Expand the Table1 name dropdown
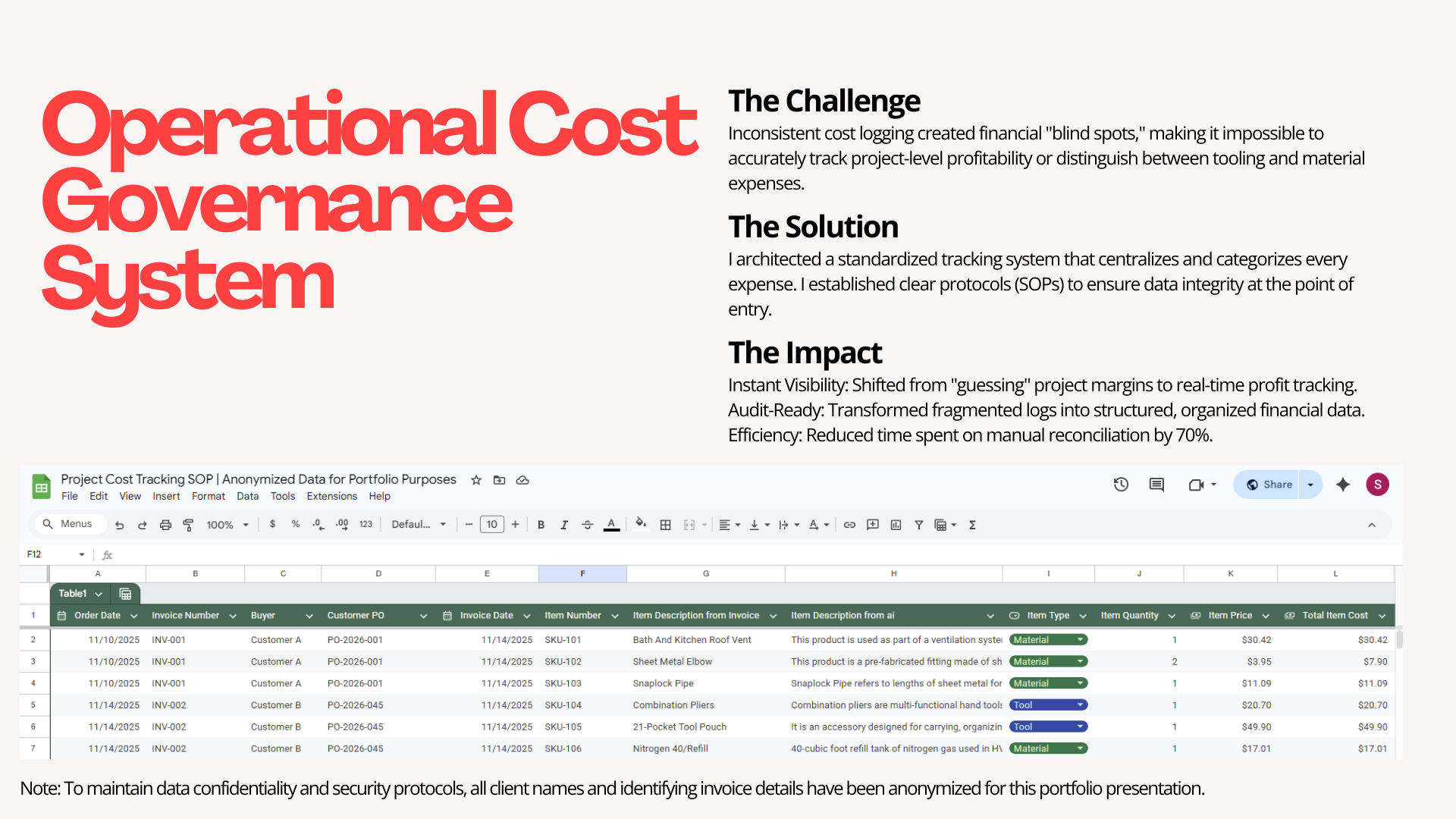 click(x=99, y=594)
